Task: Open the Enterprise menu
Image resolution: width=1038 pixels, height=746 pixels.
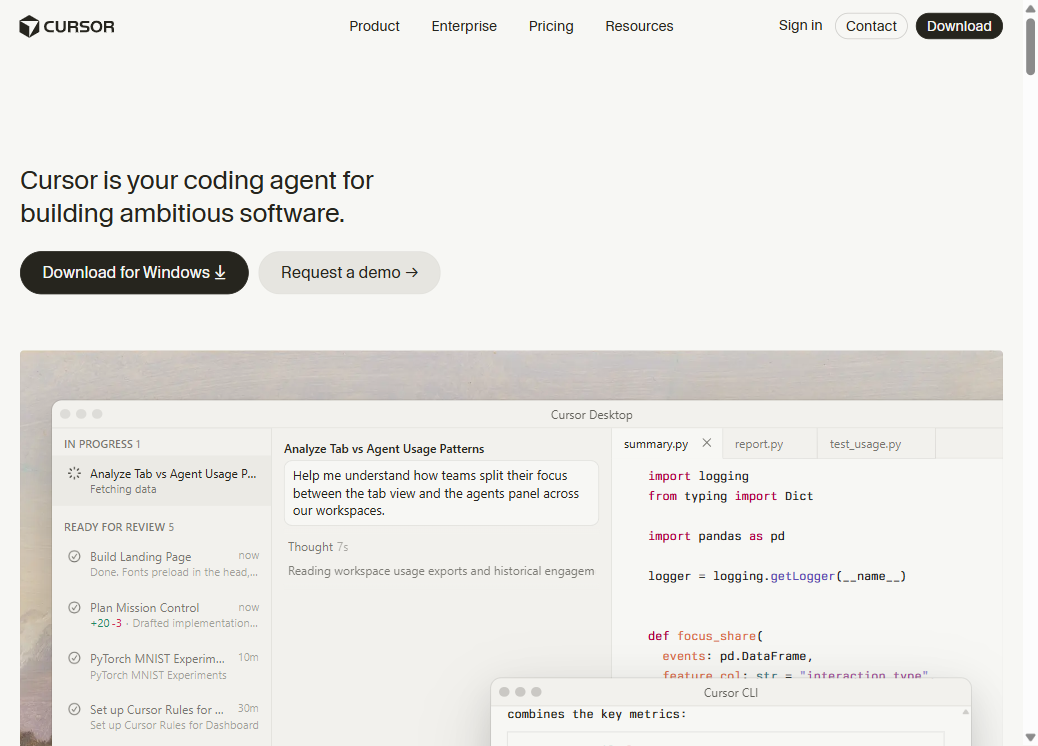Action: coord(464,26)
